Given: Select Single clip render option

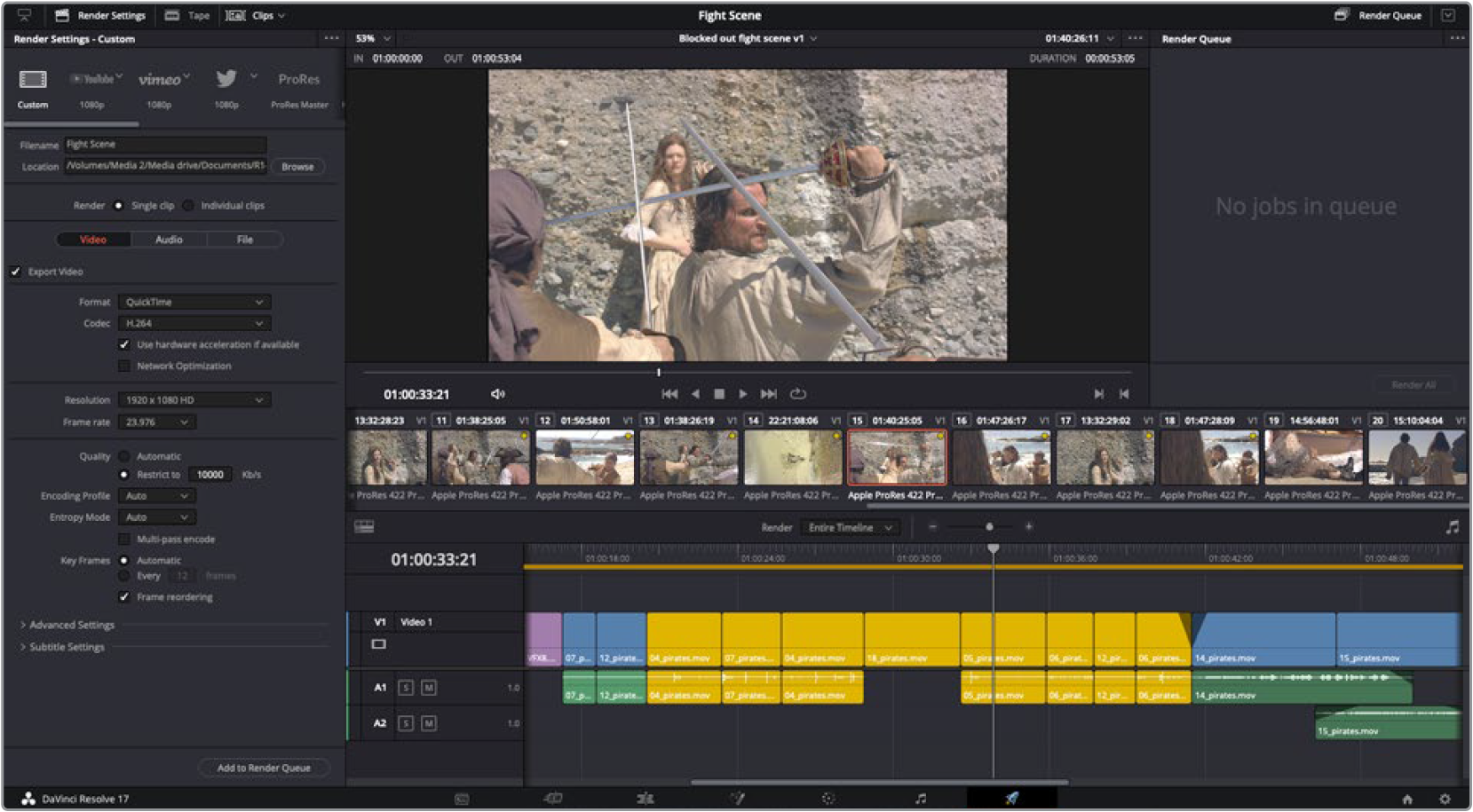Looking at the screenshot, I should tap(118, 206).
